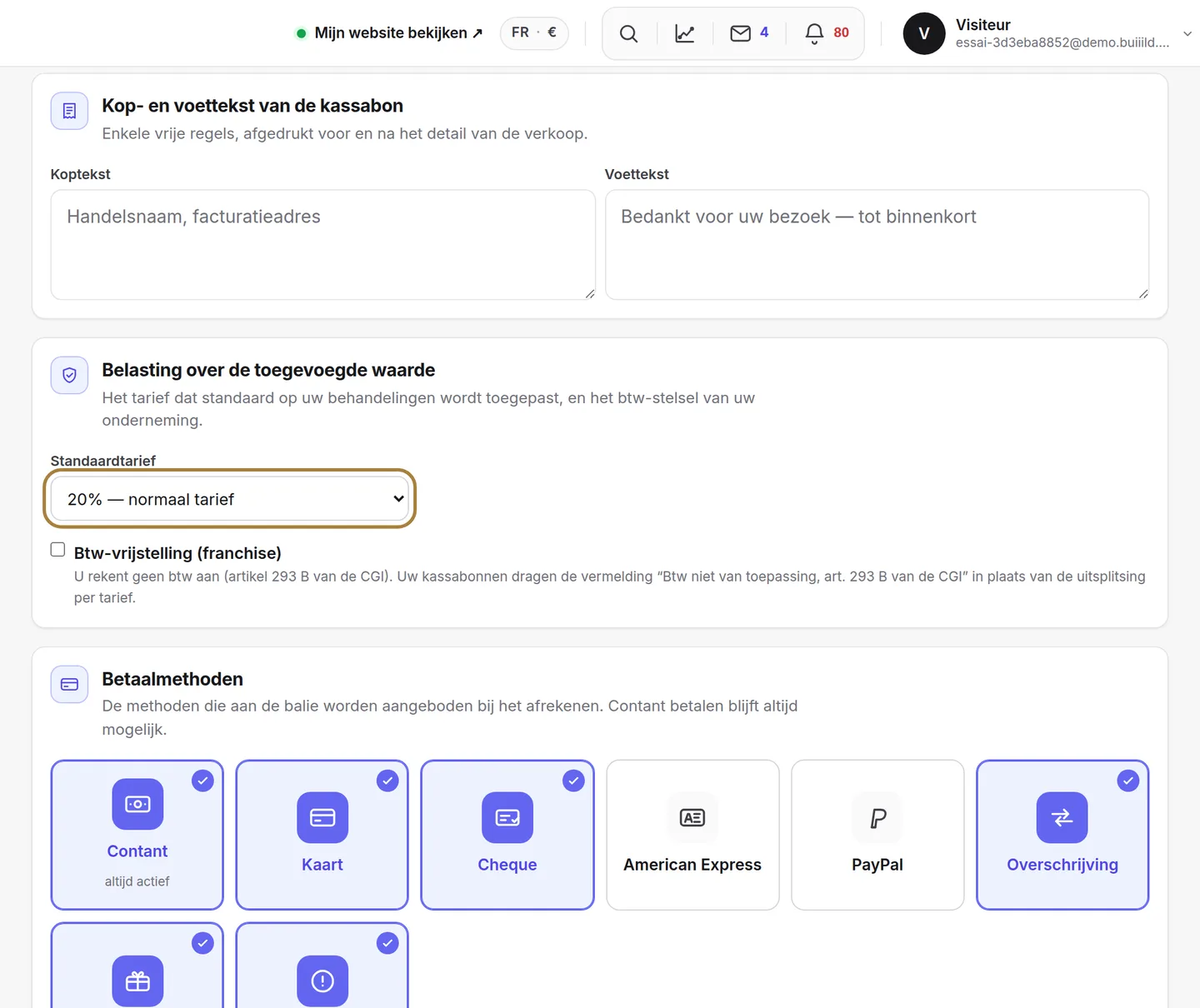1200x1008 pixels.
Task: Click the text "Enkele vrije regels, afgedrukt voor en na…"
Action: 345,133
